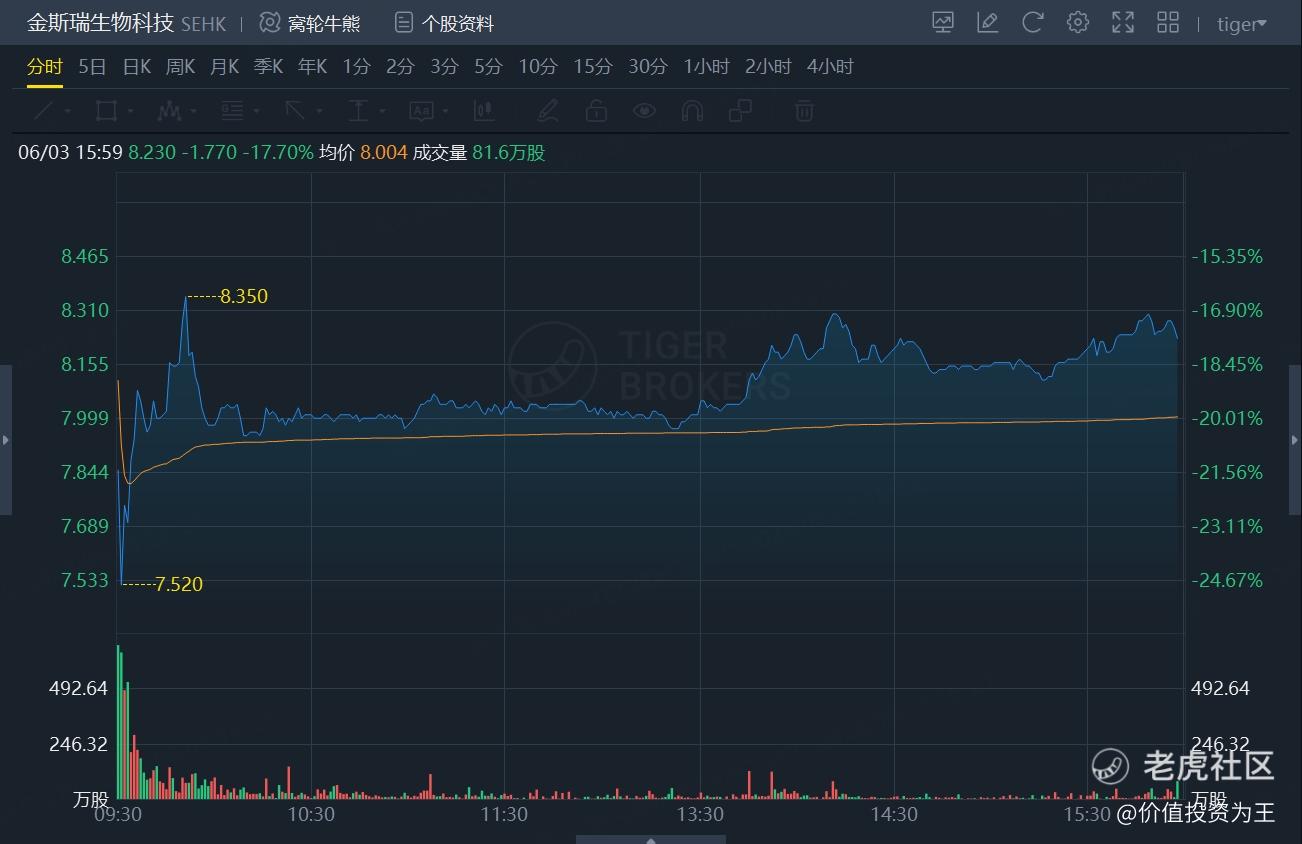
Task: Click the 均价 8.004 average price
Action: click(363, 153)
